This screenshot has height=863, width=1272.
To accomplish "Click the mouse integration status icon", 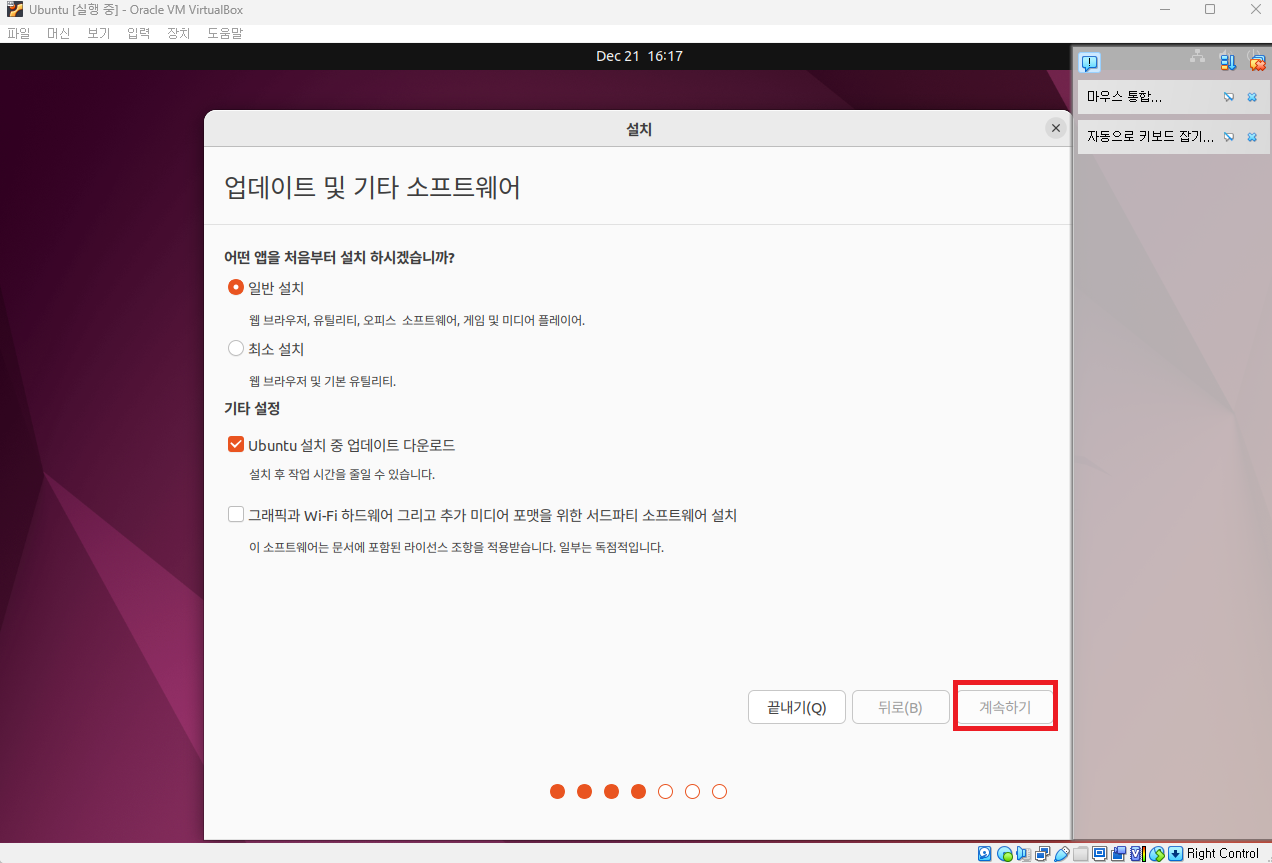I will click(1157, 853).
